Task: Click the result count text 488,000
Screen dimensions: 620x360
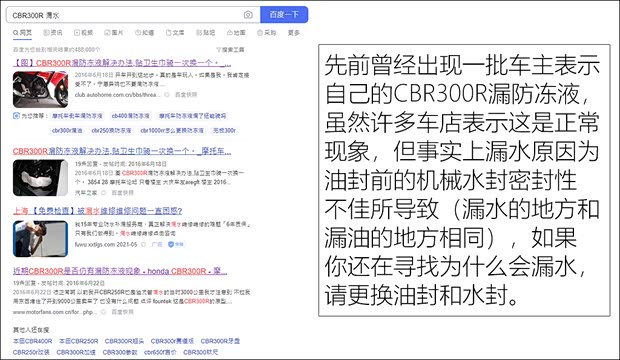Action: point(56,50)
